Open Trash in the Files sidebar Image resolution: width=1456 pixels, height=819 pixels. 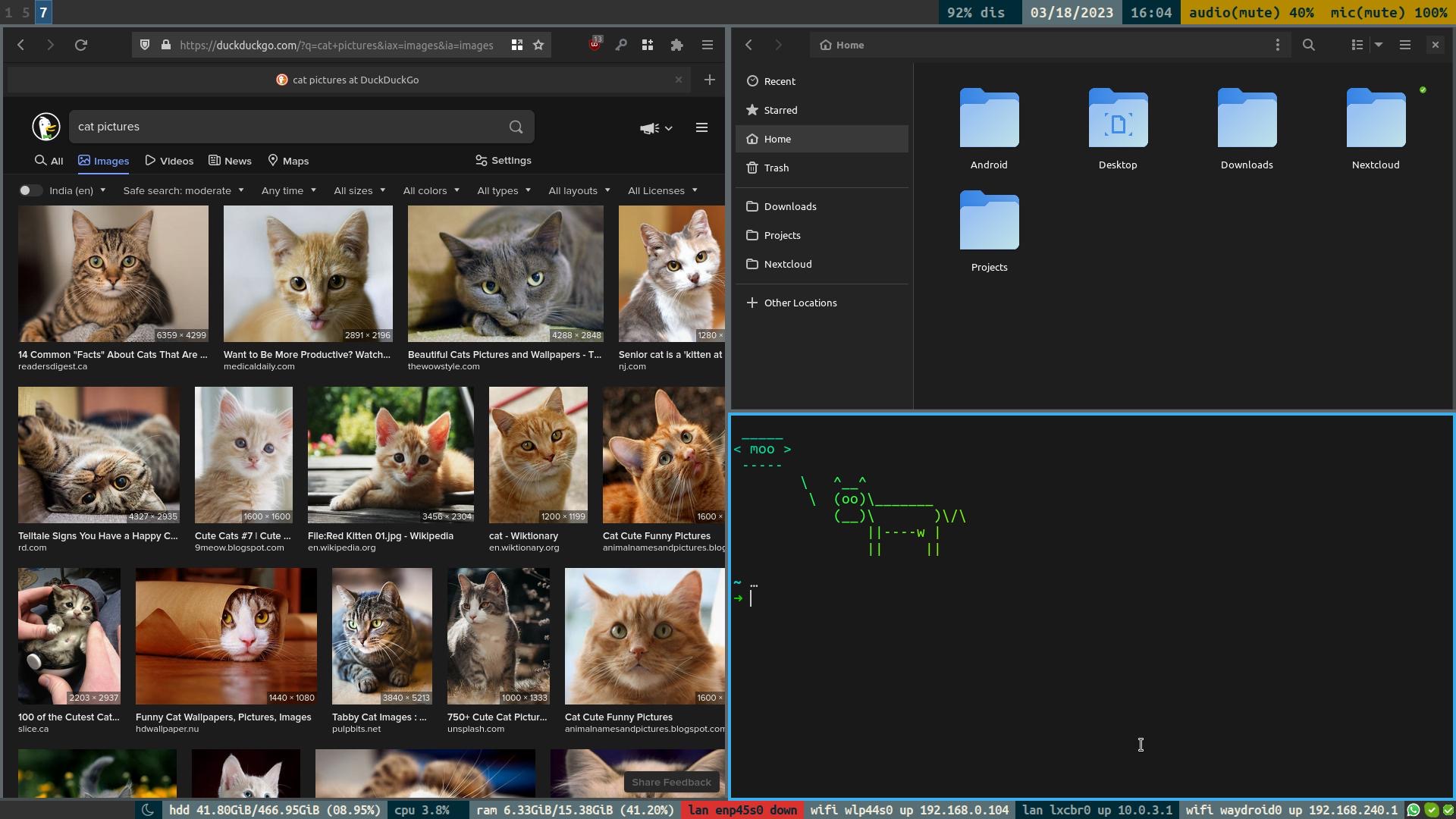coord(776,168)
